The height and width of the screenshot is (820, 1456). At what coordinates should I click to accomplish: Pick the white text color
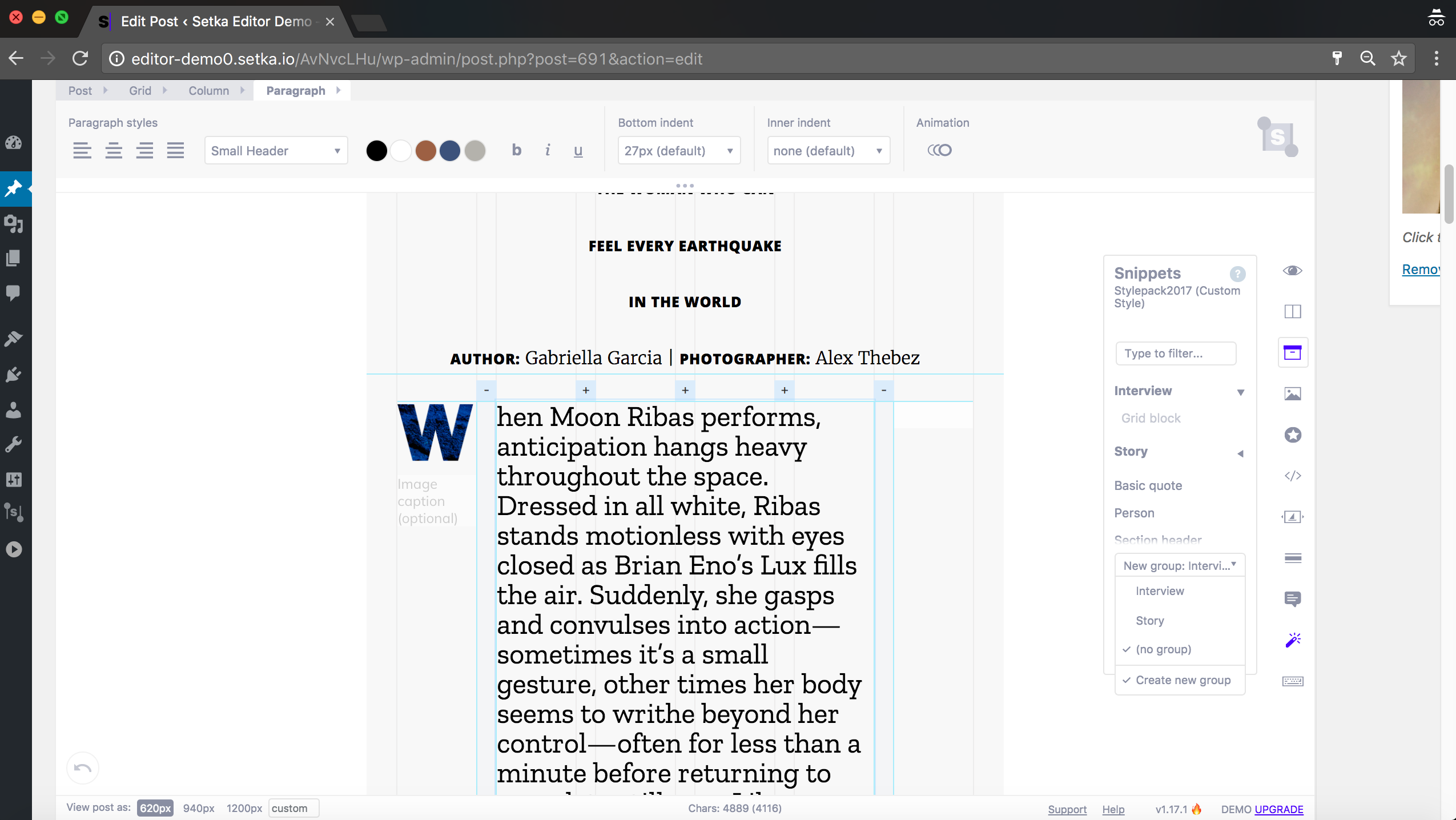[x=401, y=151]
